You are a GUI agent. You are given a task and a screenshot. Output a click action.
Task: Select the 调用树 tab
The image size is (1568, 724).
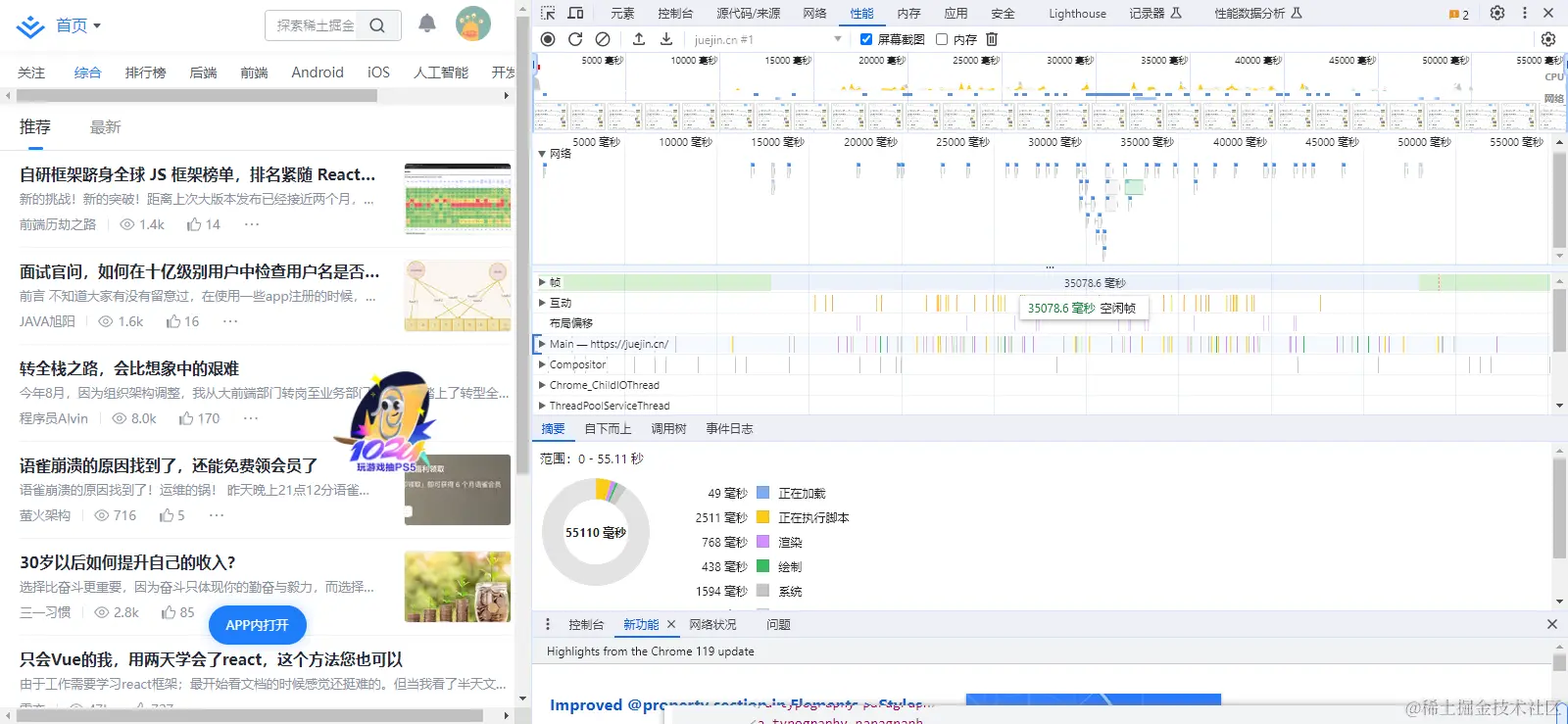668,429
